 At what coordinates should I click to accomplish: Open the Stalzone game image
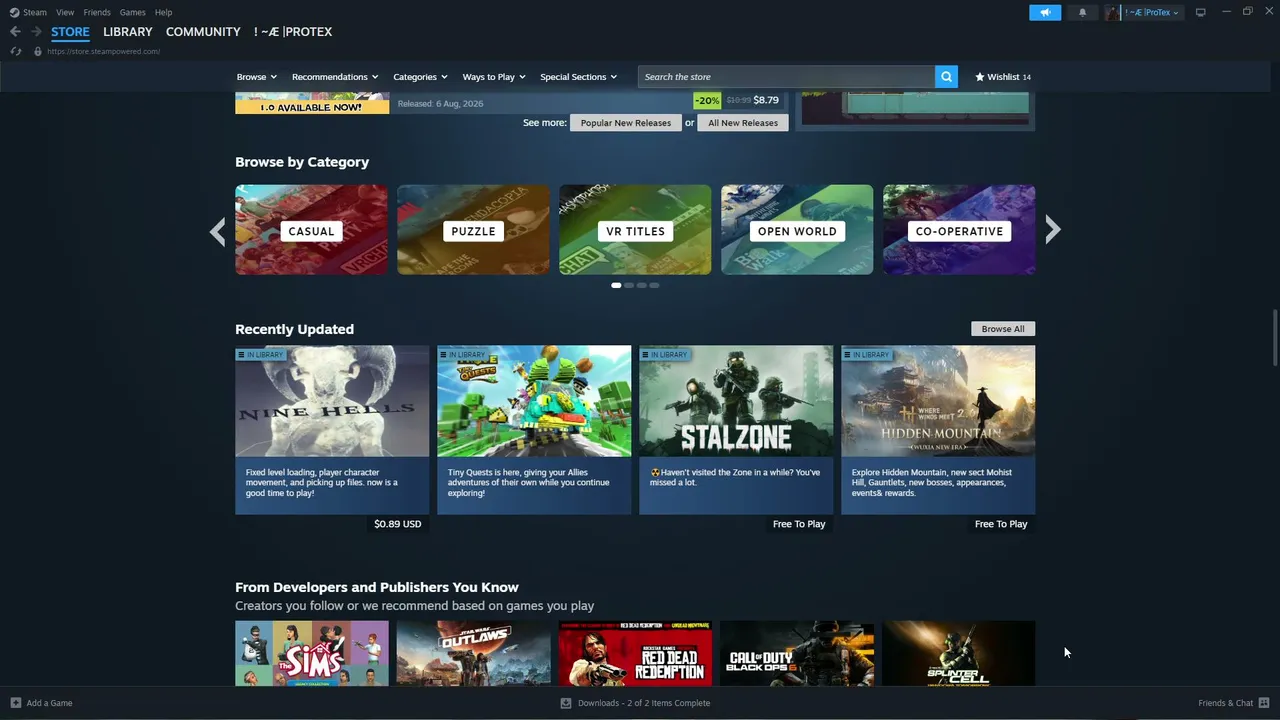pyautogui.click(x=736, y=401)
